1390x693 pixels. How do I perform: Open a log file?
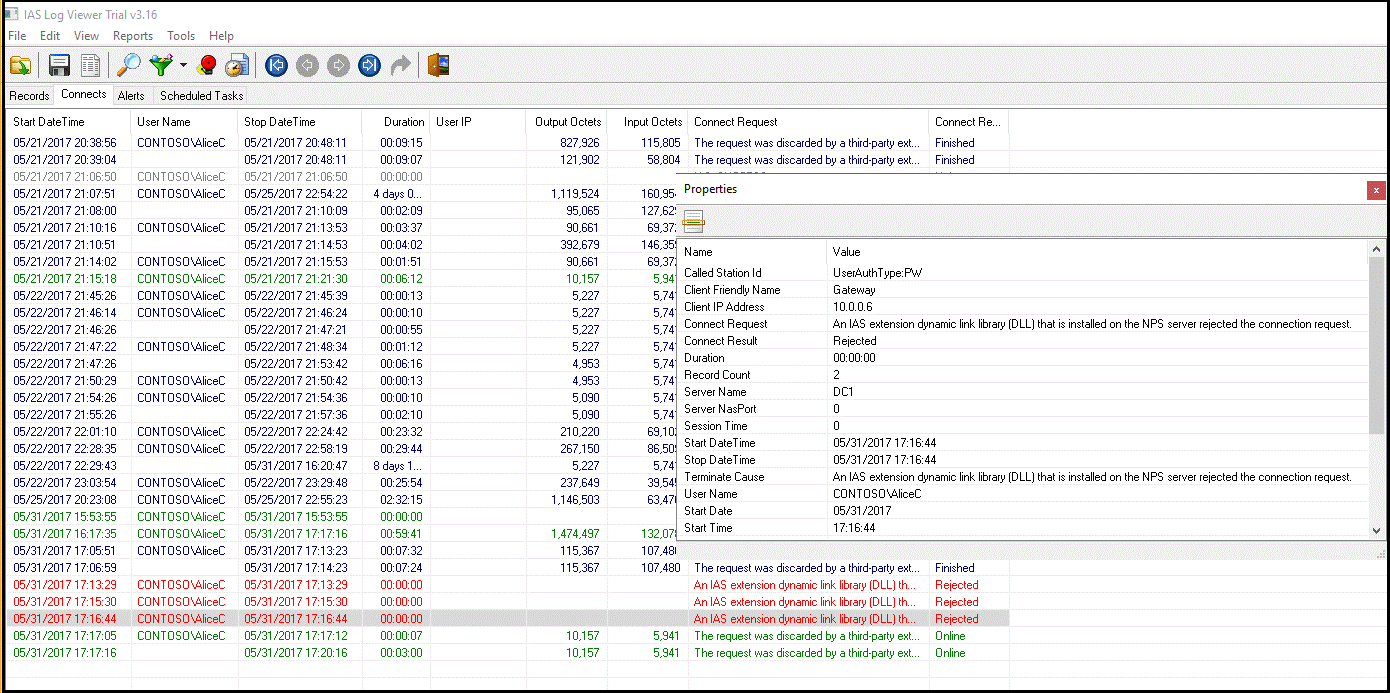pos(20,64)
